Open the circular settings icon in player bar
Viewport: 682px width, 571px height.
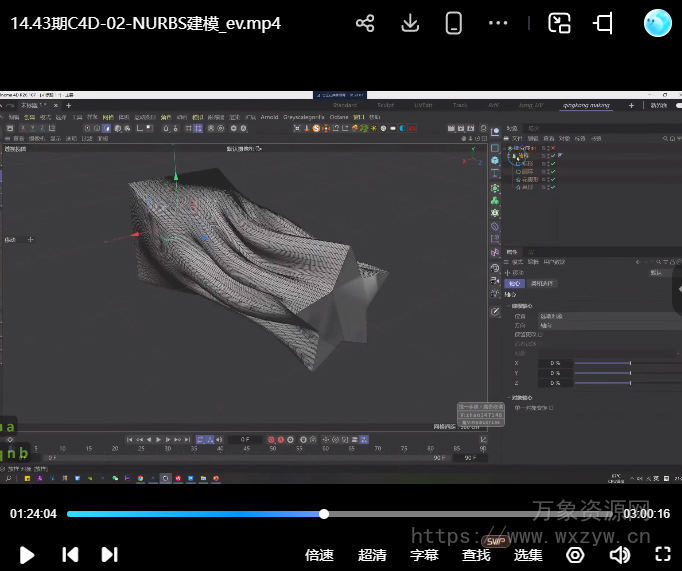(575, 554)
